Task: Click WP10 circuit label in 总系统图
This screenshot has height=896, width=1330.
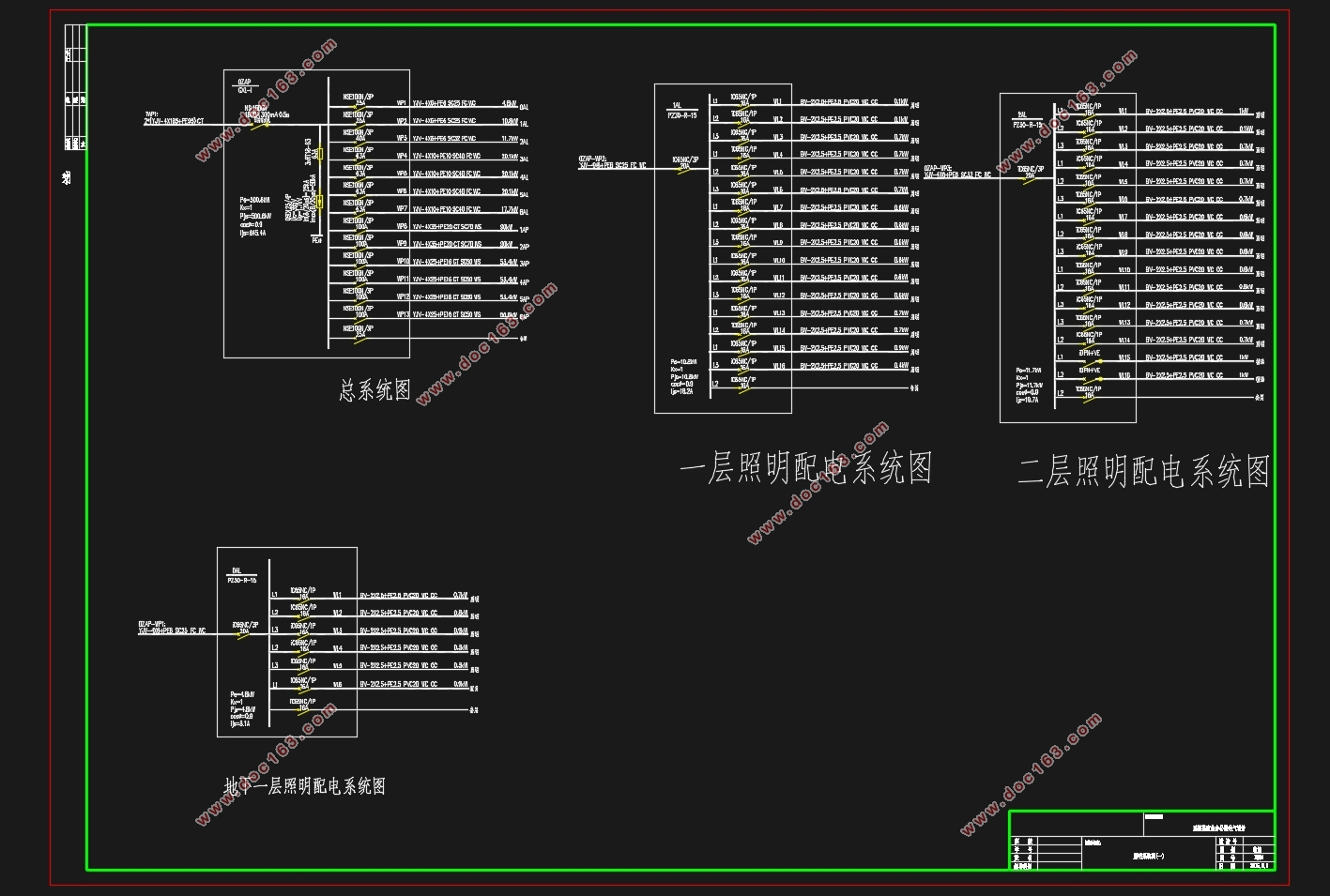Action: coord(403,262)
